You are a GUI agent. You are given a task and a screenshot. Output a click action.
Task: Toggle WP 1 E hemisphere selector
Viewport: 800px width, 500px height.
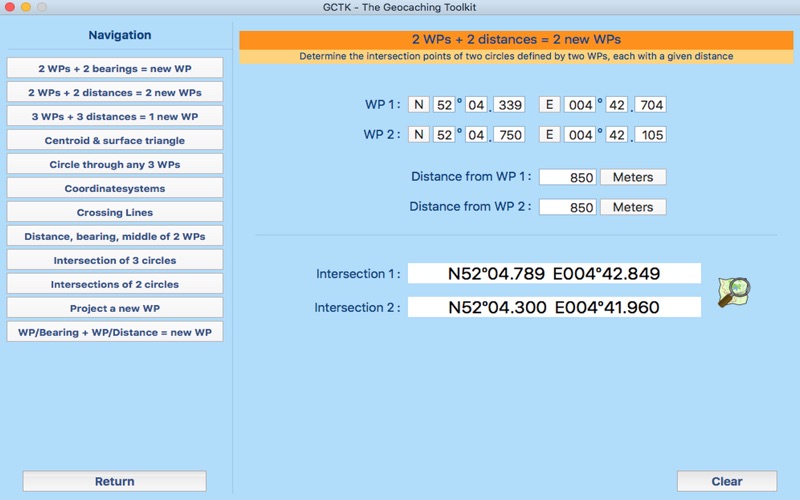549,105
